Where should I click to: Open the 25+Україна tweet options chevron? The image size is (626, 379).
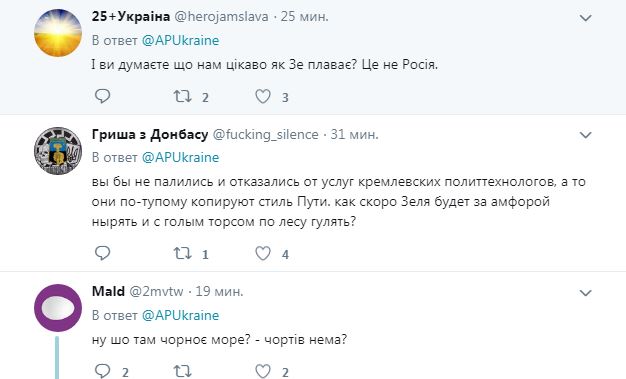click(x=585, y=18)
